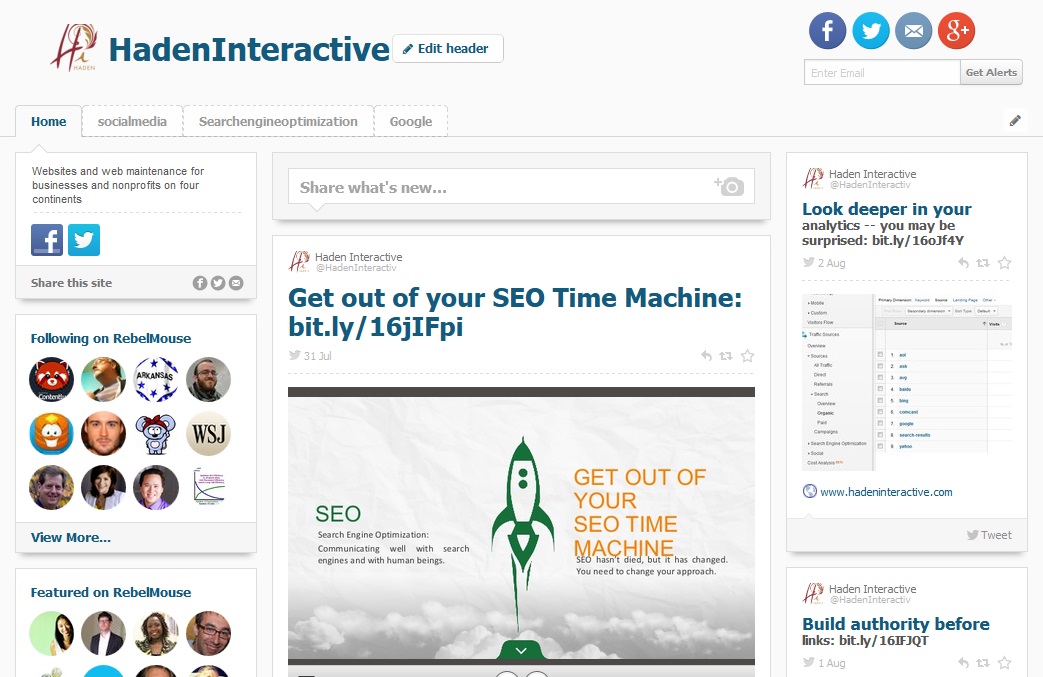Click the mouse mascot avatar in Following

(156, 434)
